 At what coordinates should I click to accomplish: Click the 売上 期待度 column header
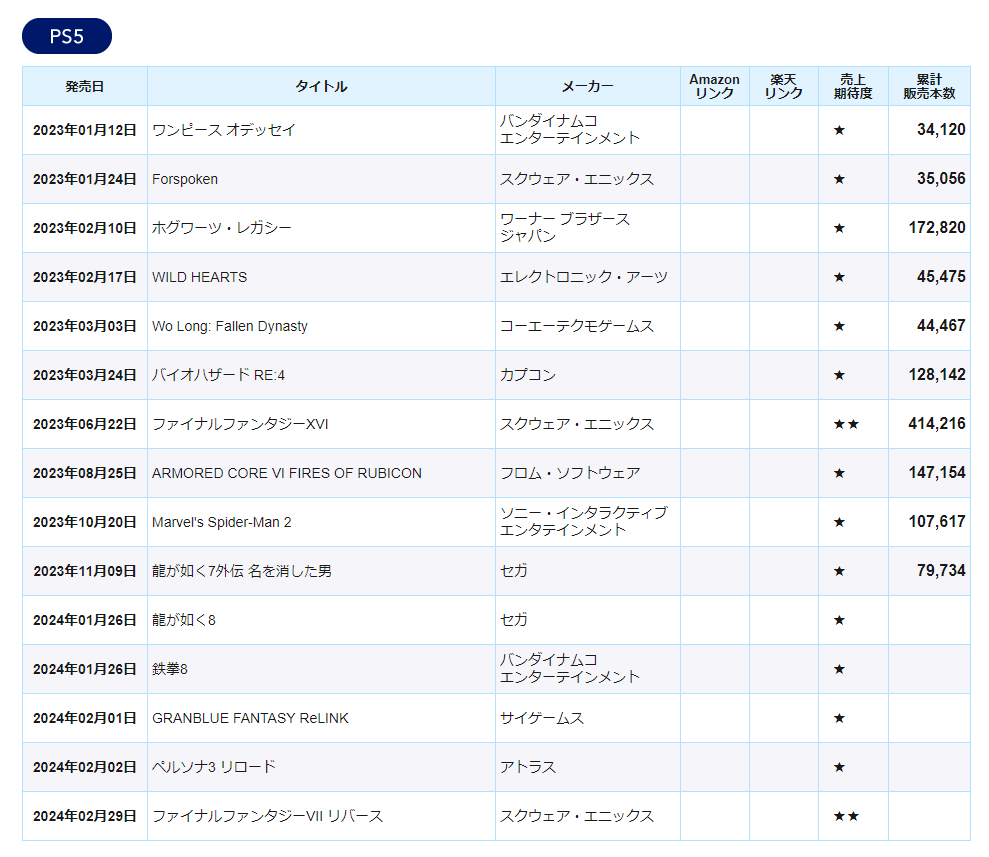tap(853, 86)
